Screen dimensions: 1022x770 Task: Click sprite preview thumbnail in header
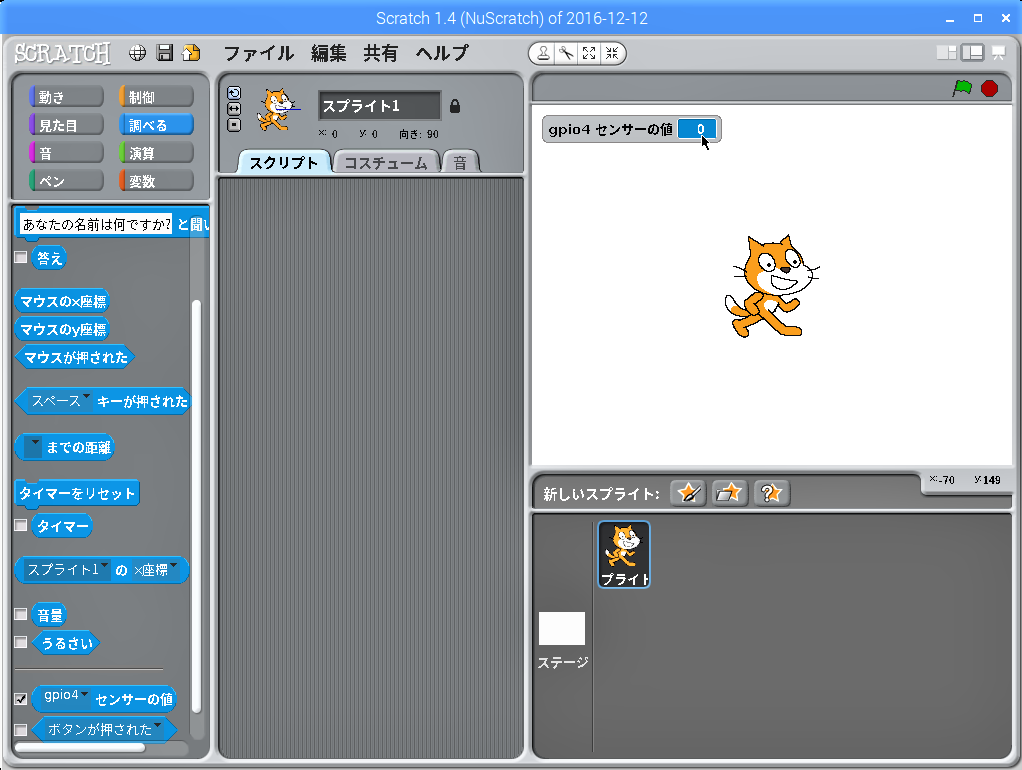coord(278,110)
